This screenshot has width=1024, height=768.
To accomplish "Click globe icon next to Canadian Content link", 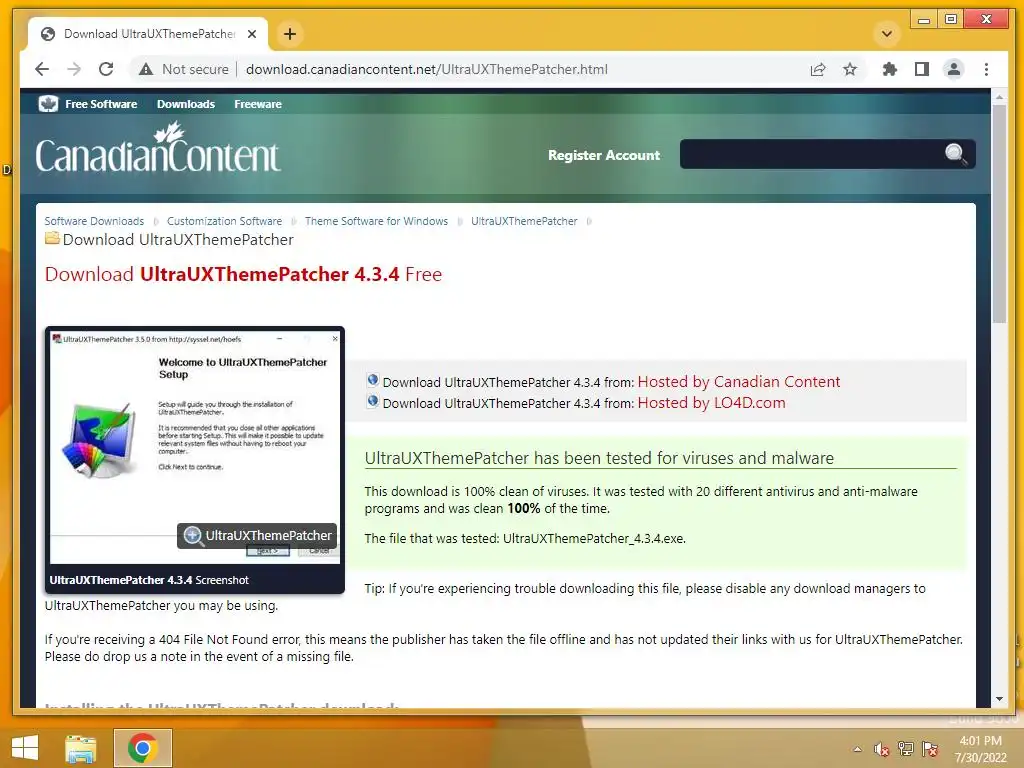I will (x=373, y=380).
